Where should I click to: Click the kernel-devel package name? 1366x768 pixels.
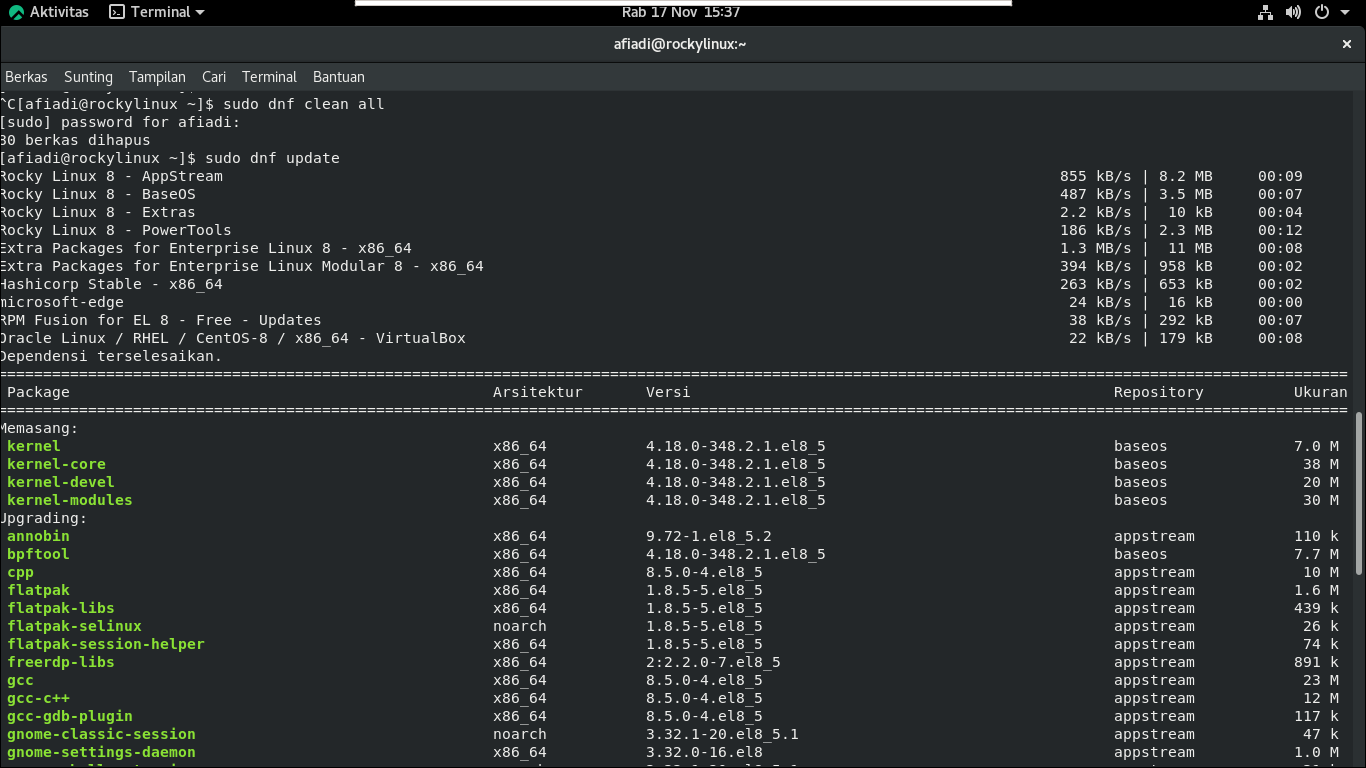(x=60, y=482)
